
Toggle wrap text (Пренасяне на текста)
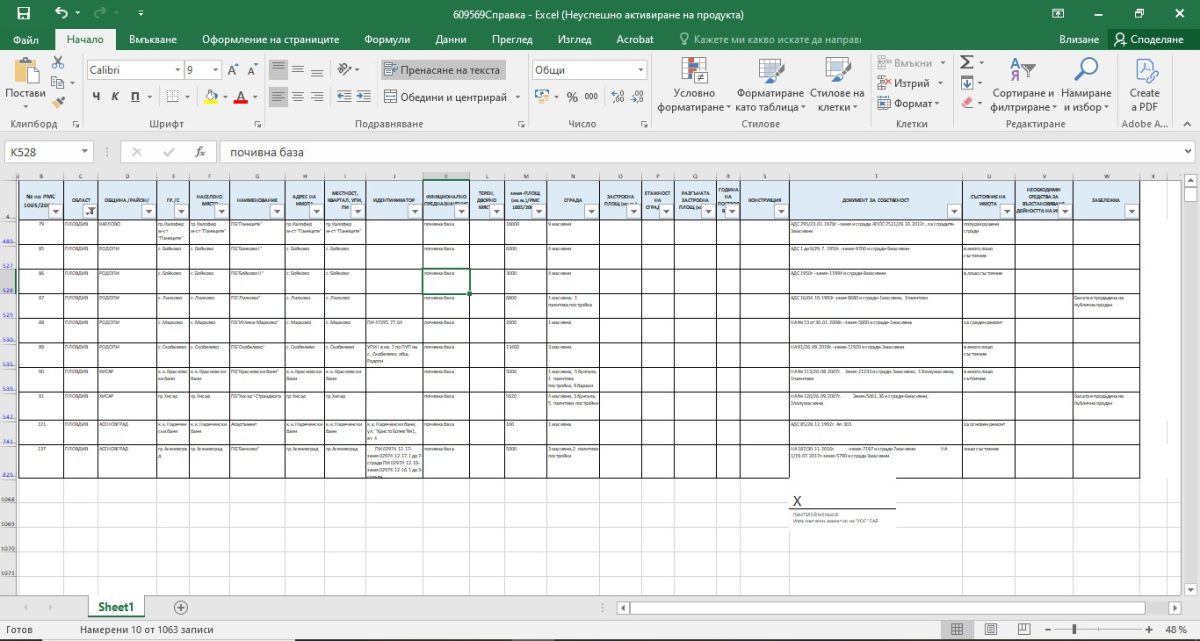(441, 70)
